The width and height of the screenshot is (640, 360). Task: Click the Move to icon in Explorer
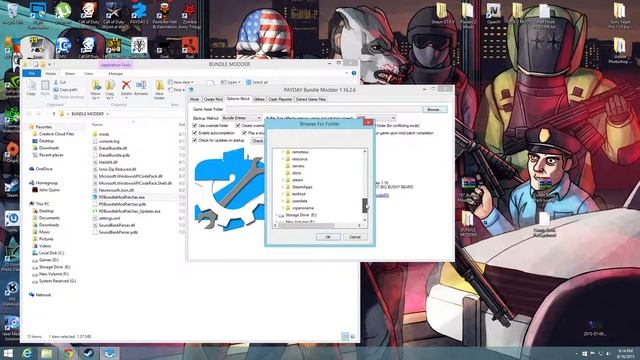96,86
